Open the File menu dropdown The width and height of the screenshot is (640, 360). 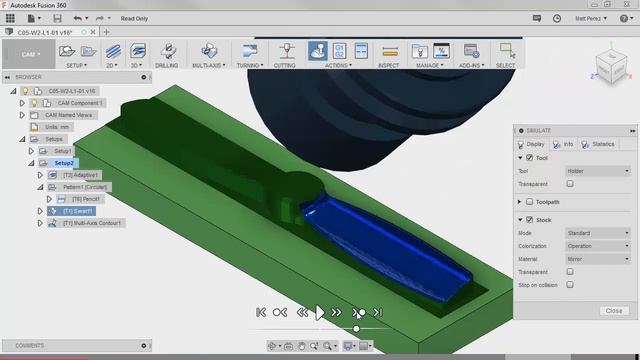(34, 18)
